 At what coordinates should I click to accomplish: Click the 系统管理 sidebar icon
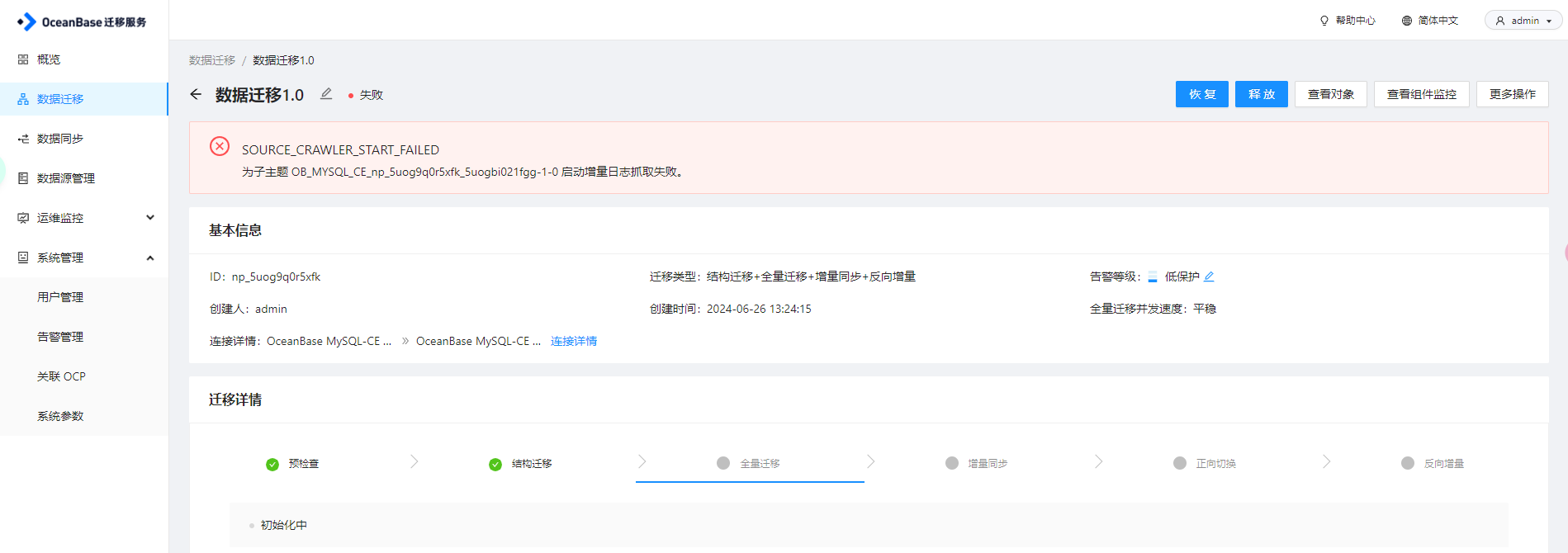coord(23,258)
